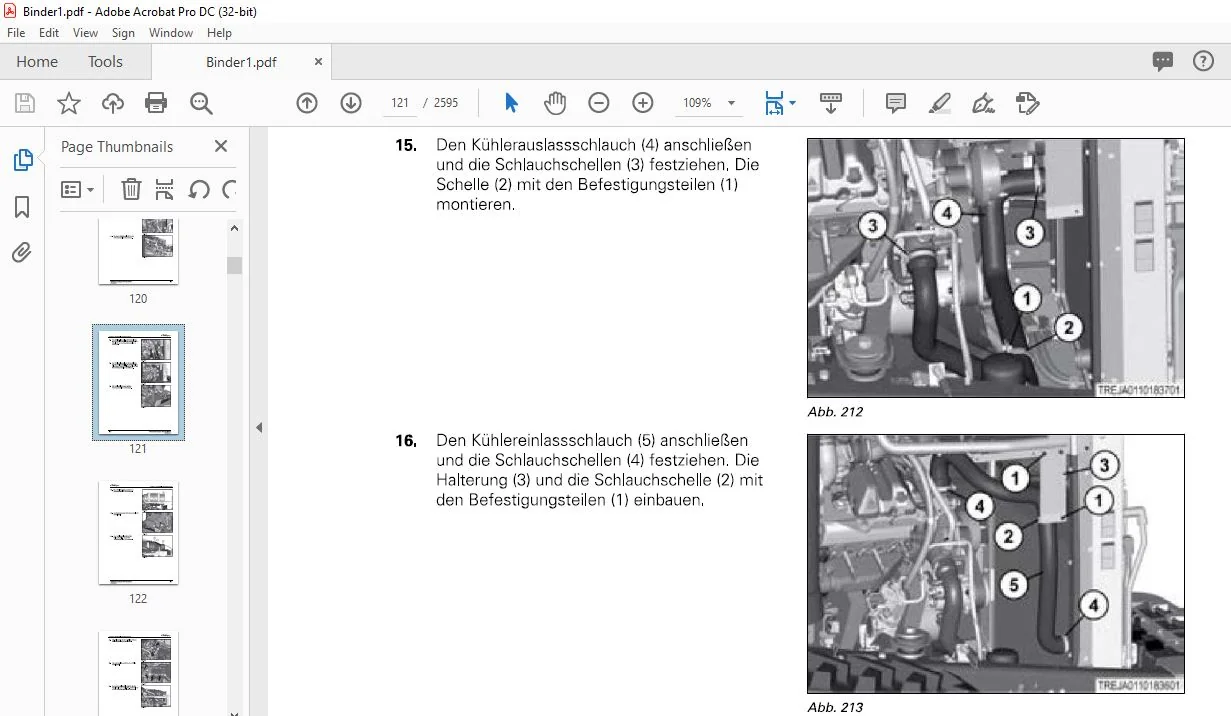Click the Save file icon
Screen dimensions: 1231x716
point(25,103)
